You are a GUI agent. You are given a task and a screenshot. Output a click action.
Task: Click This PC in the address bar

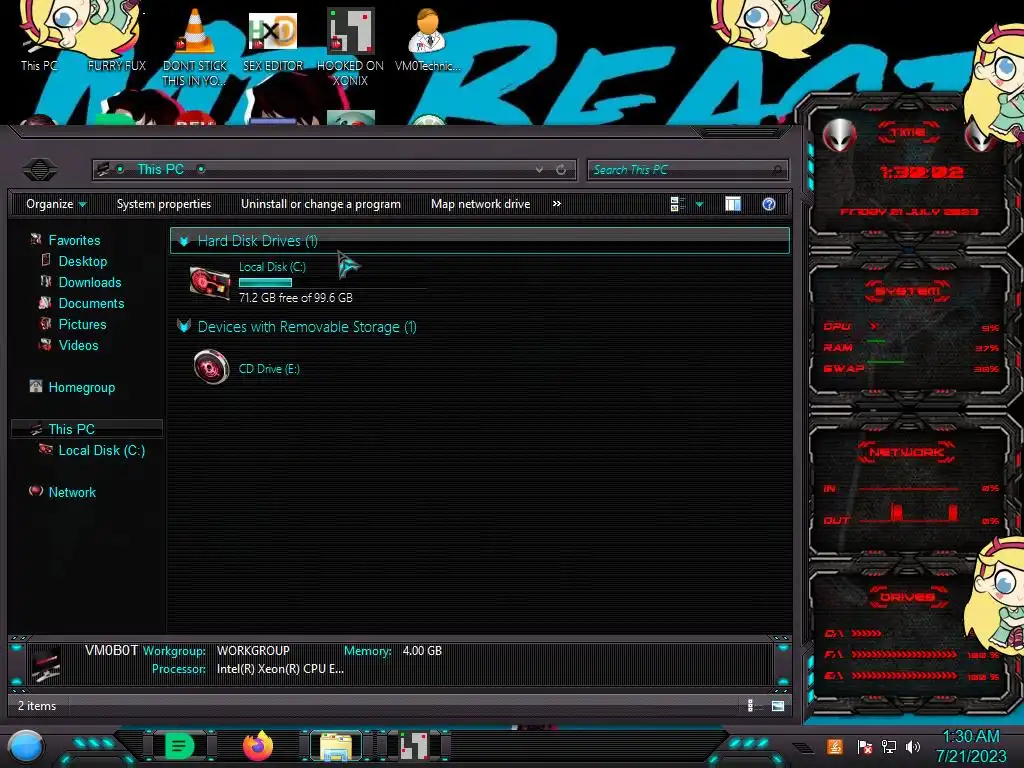161,169
